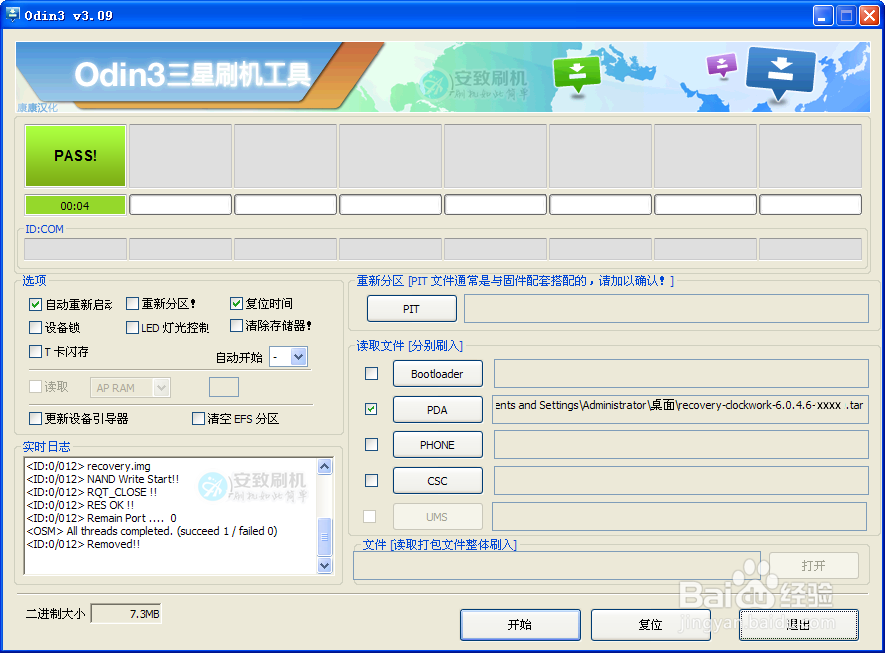Close the Odin3 window
This screenshot has width=885, height=653.
point(869,15)
